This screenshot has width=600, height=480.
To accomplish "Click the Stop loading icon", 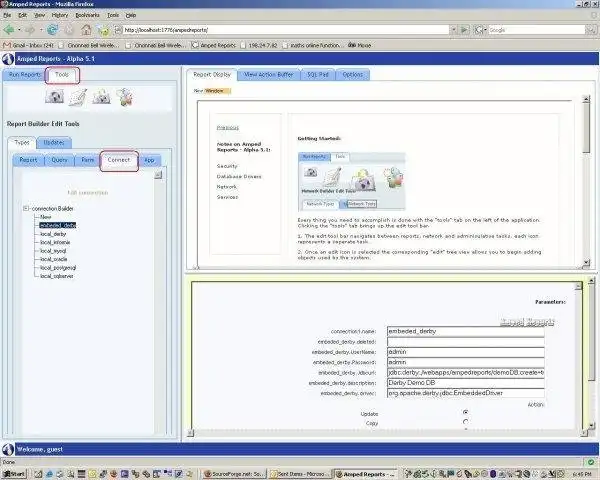I will [69, 29].
